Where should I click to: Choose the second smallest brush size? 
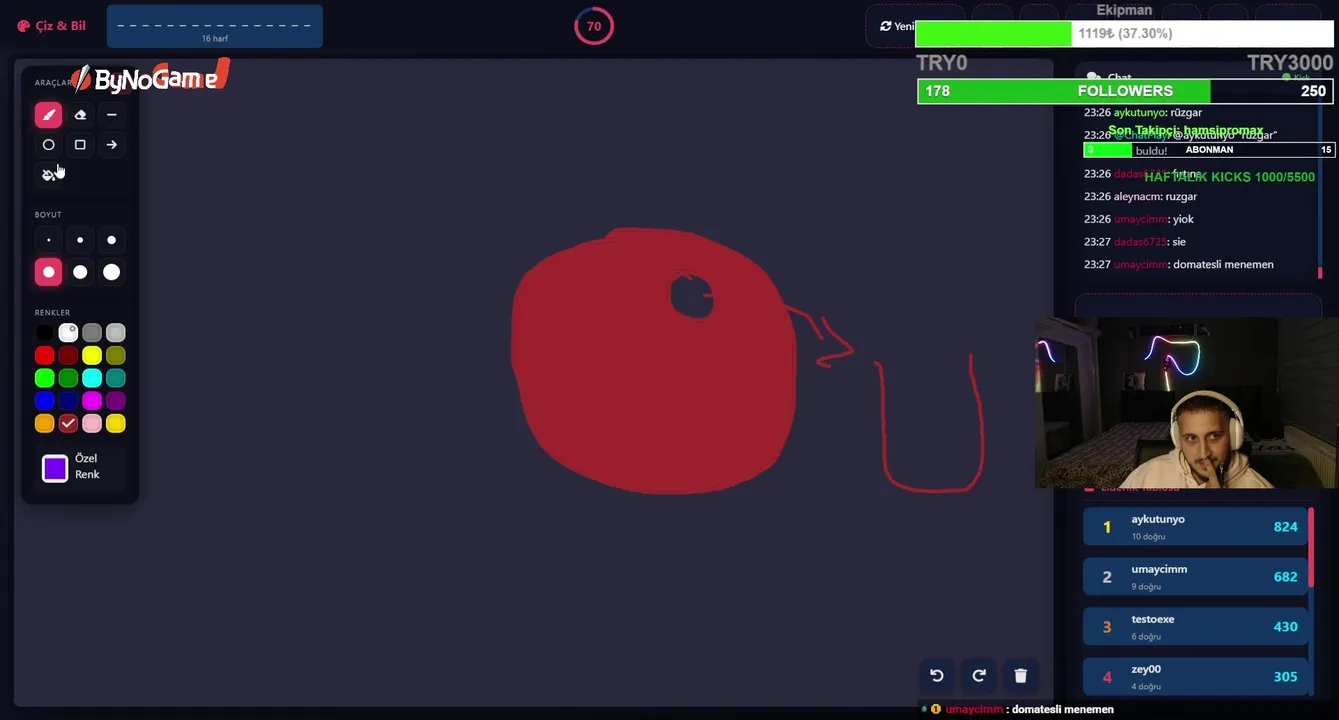[80, 240]
